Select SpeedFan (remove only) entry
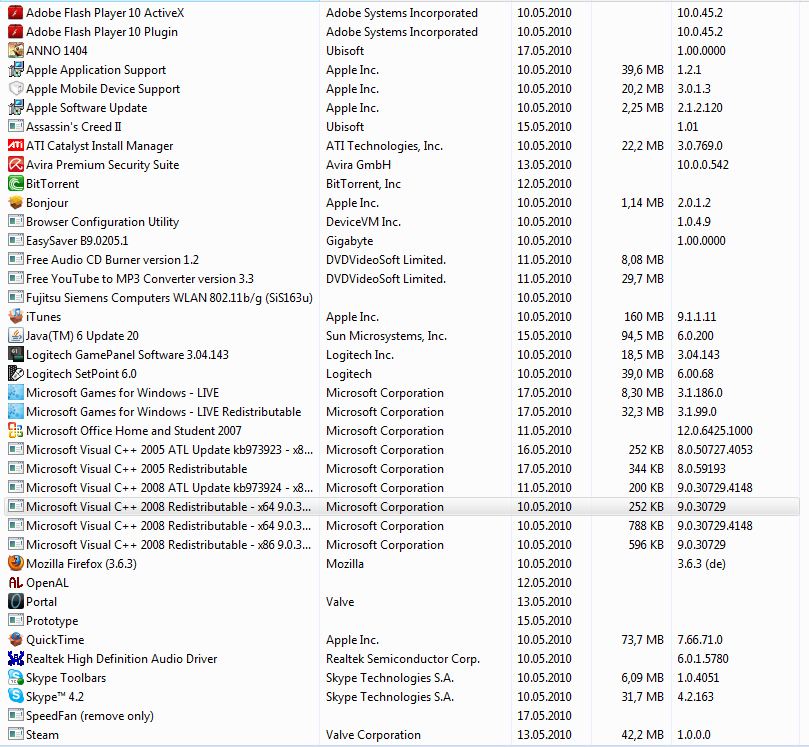 pyautogui.click(x=402, y=716)
